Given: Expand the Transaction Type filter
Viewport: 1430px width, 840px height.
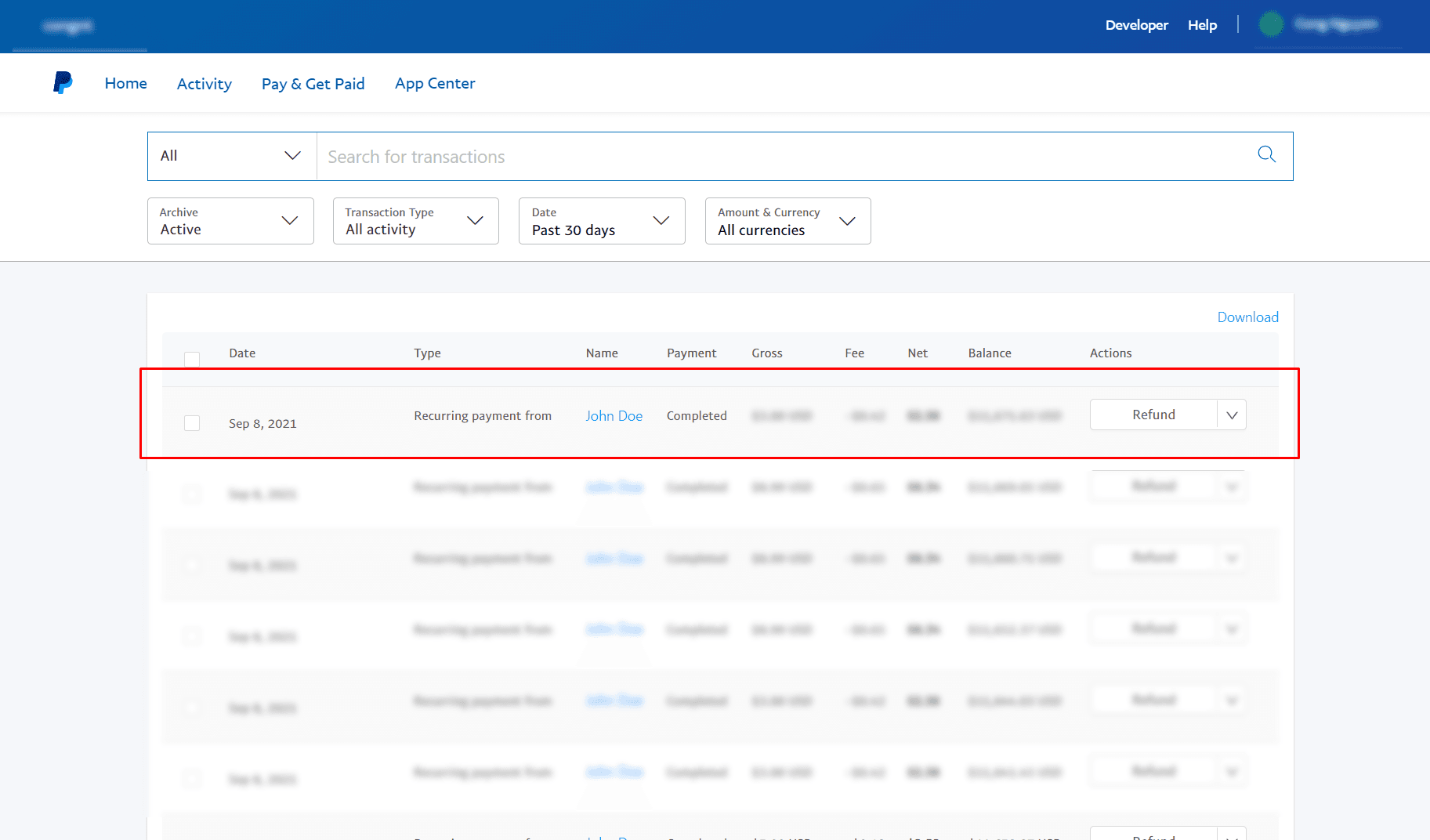Looking at the screenshot, I should tap(415, 221).
